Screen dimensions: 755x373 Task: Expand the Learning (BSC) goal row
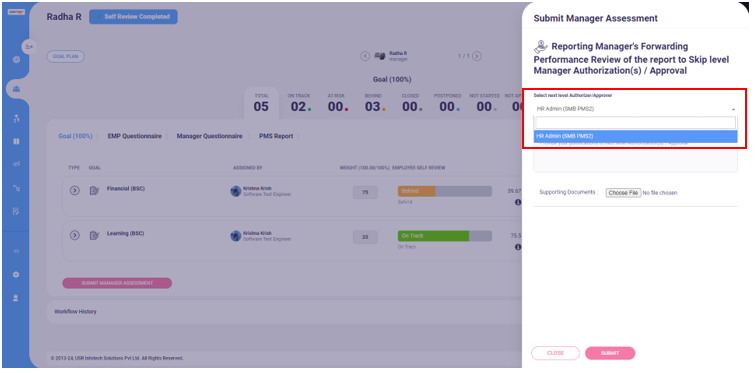[75, 235]
